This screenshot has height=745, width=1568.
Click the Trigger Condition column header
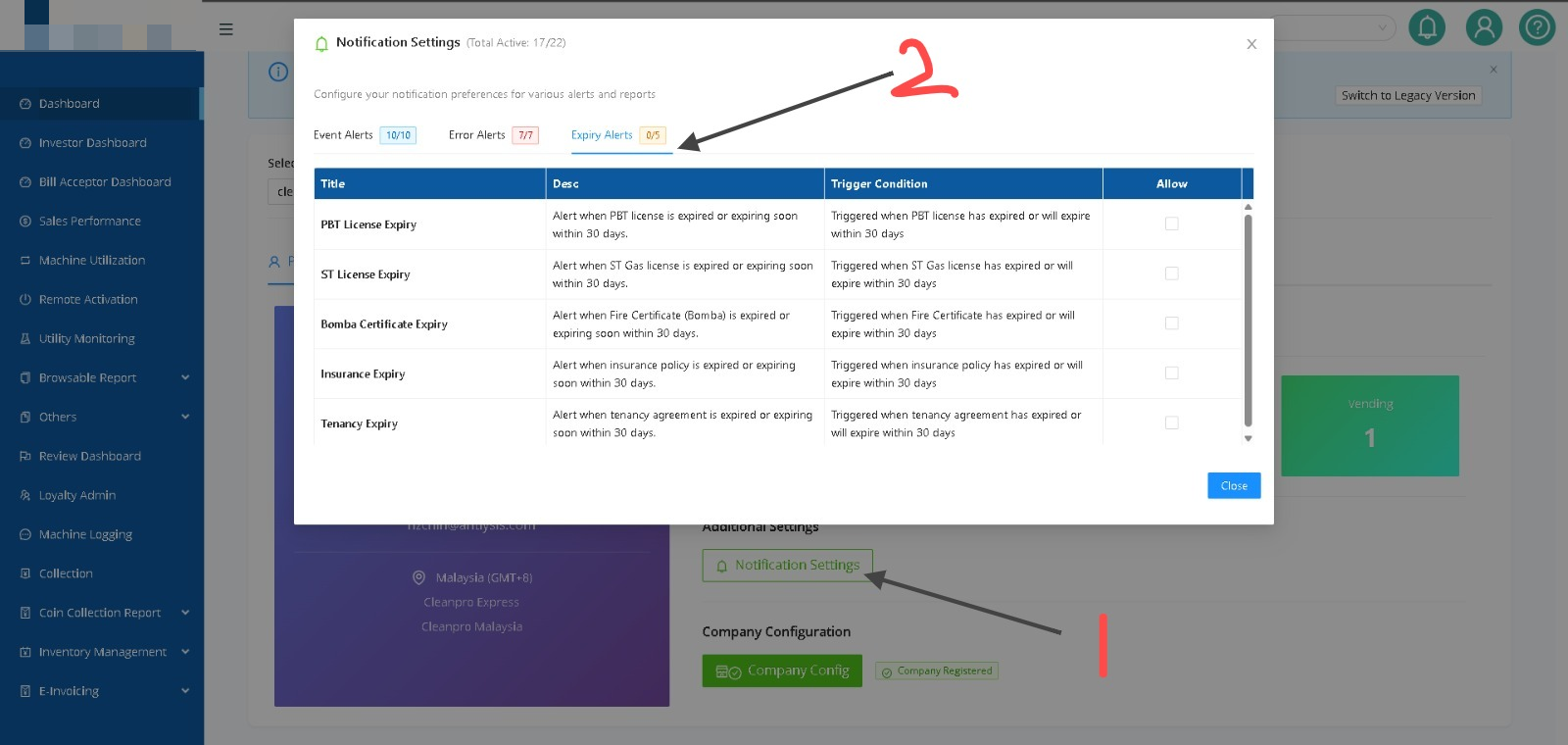click(x=963, y=183)
